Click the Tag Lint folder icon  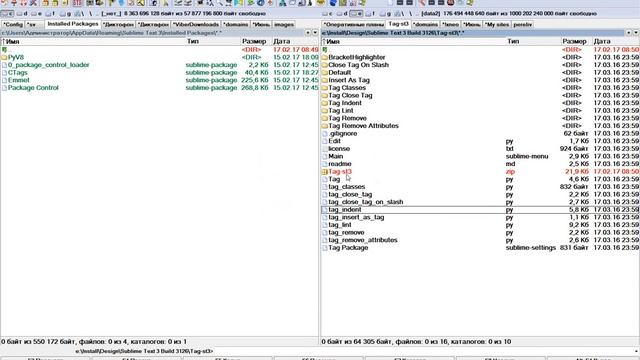click(325, 111)
